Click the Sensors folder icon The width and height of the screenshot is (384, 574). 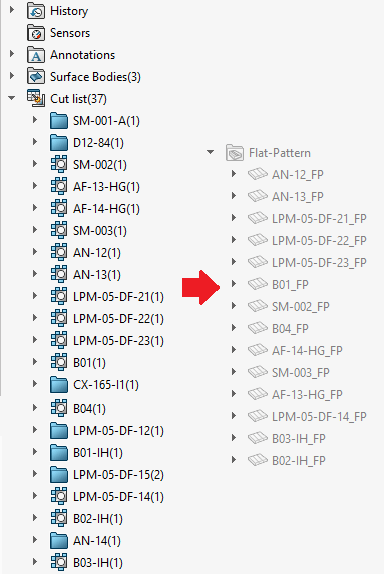point(36,33)
